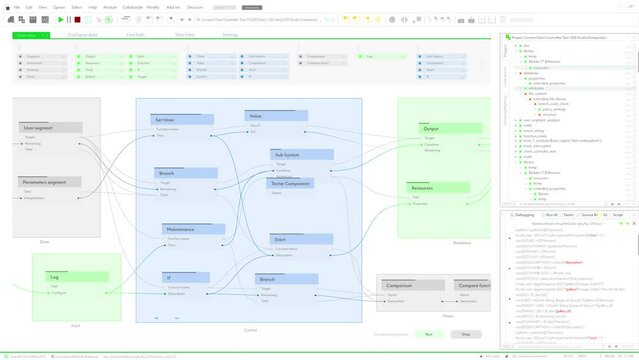The width and height of the screenshot is (639, 360).
Task: Click the first dark box icon near toolbar end
Action: click(461, 20)
